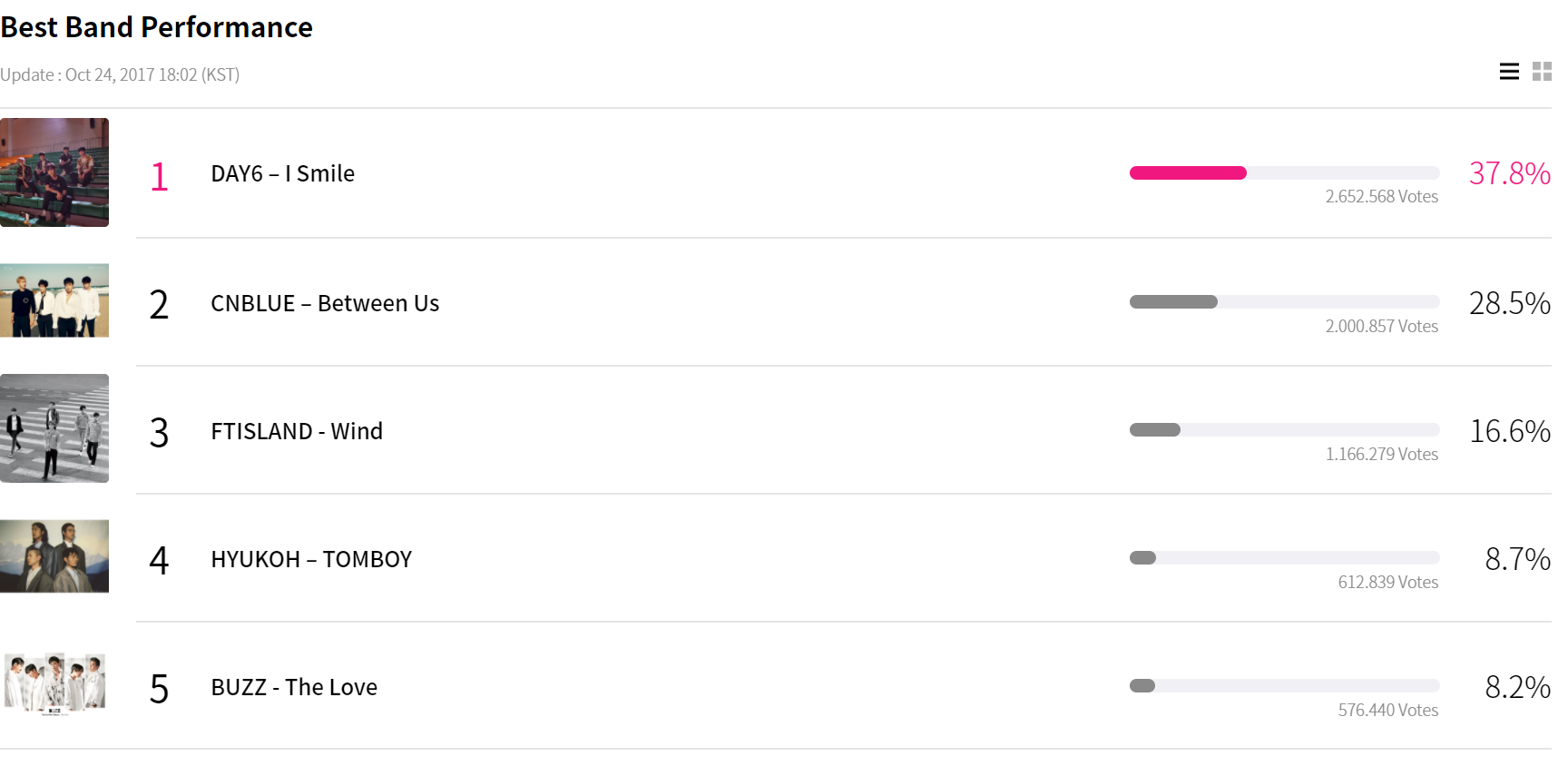The image size is (1568, 766).
Task: Open DAY6 album thumbnail
Action: pos(54,172)
